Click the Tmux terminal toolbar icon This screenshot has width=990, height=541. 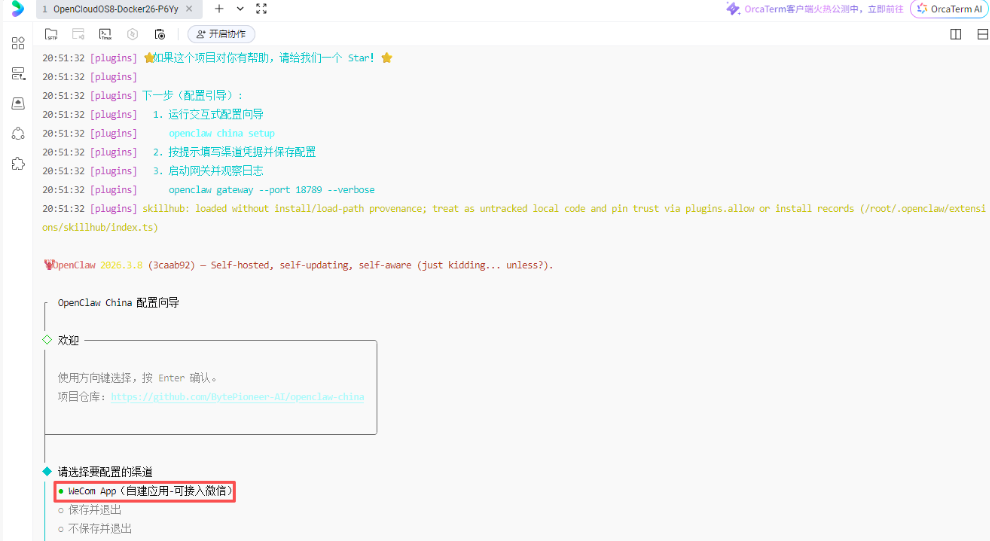pos(105,34)
